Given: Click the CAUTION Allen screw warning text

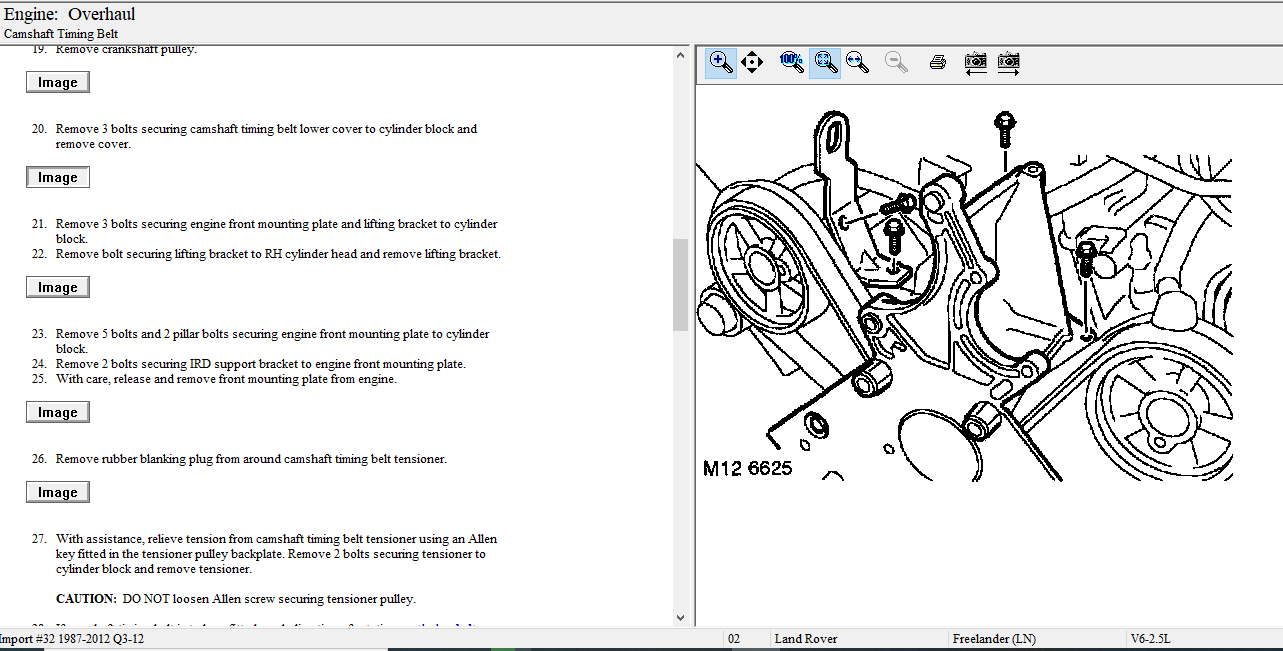Looking at the screenshot, I should point(236,599).
